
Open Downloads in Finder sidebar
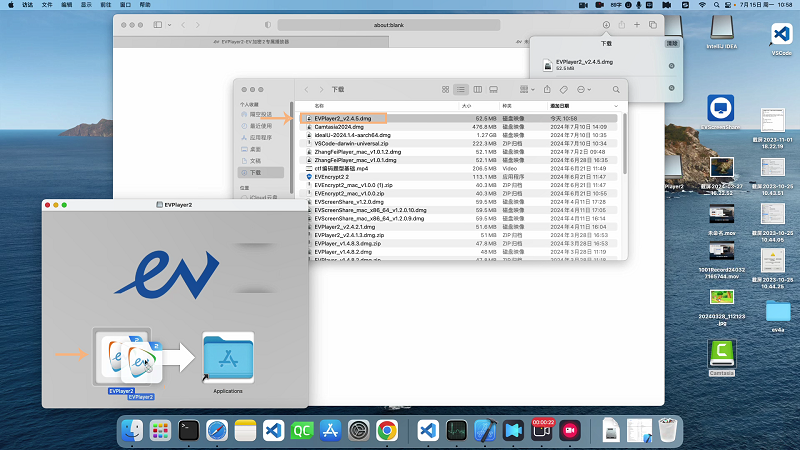tap(261, 172)
